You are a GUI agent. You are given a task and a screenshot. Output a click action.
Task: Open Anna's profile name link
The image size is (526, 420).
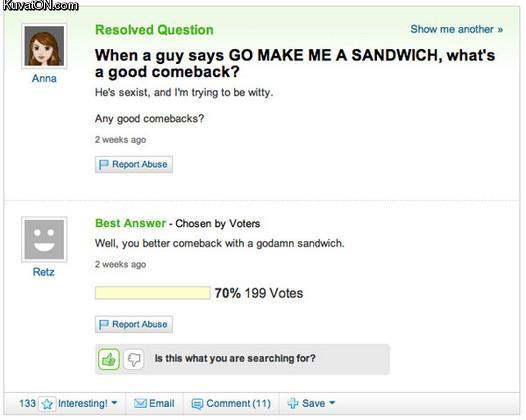pyautogui.click(x=44, y=78)
